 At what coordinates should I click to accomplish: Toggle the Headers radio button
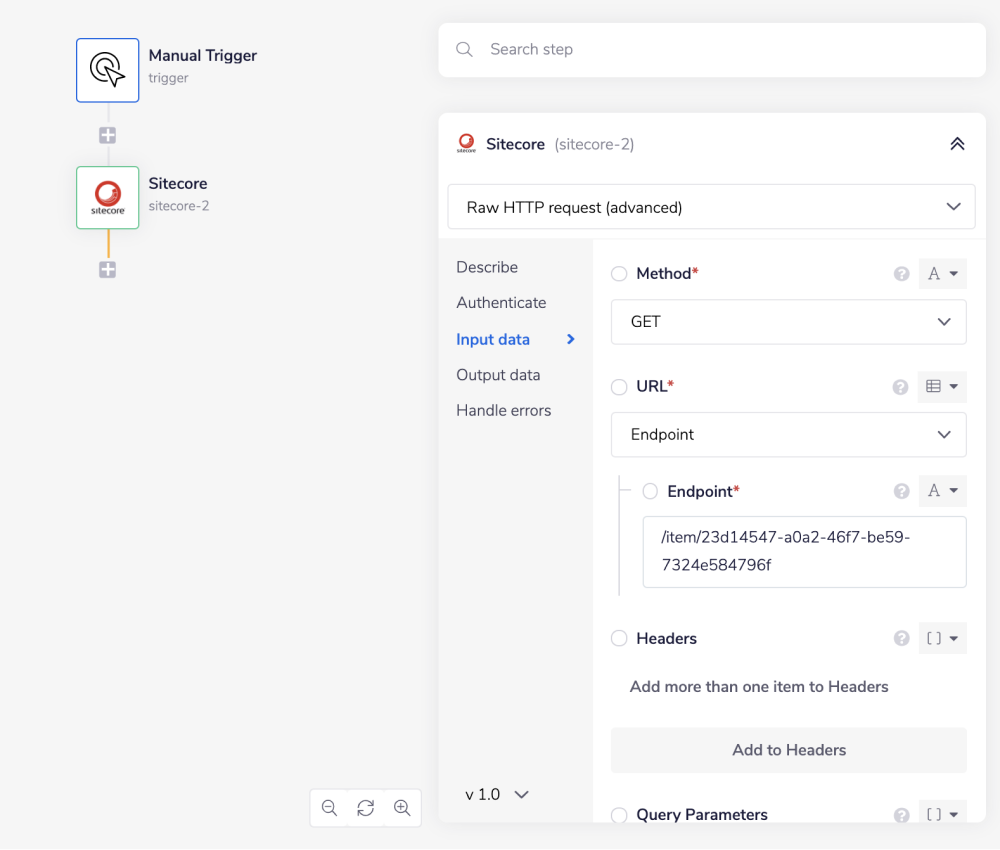[619, 639]
